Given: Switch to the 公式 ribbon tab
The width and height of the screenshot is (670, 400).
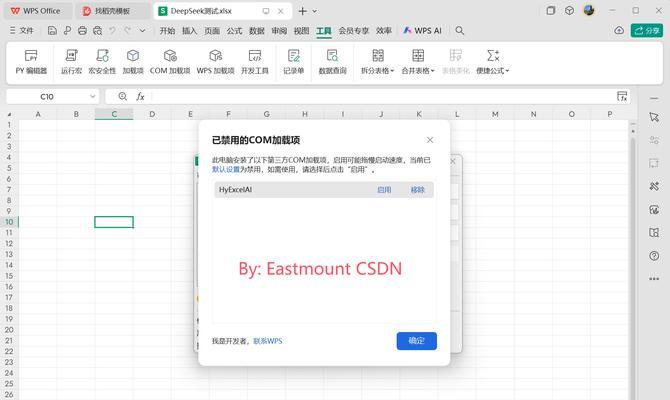Looking at the screenshot, I should pyautogui.click(x=234, y=31).
